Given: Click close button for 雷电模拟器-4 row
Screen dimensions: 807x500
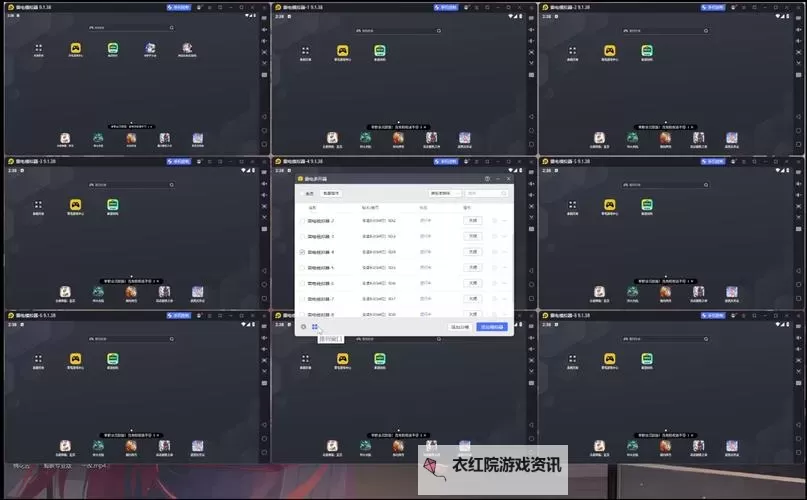Looking at the screenshot, I should [x=472, y=252].
